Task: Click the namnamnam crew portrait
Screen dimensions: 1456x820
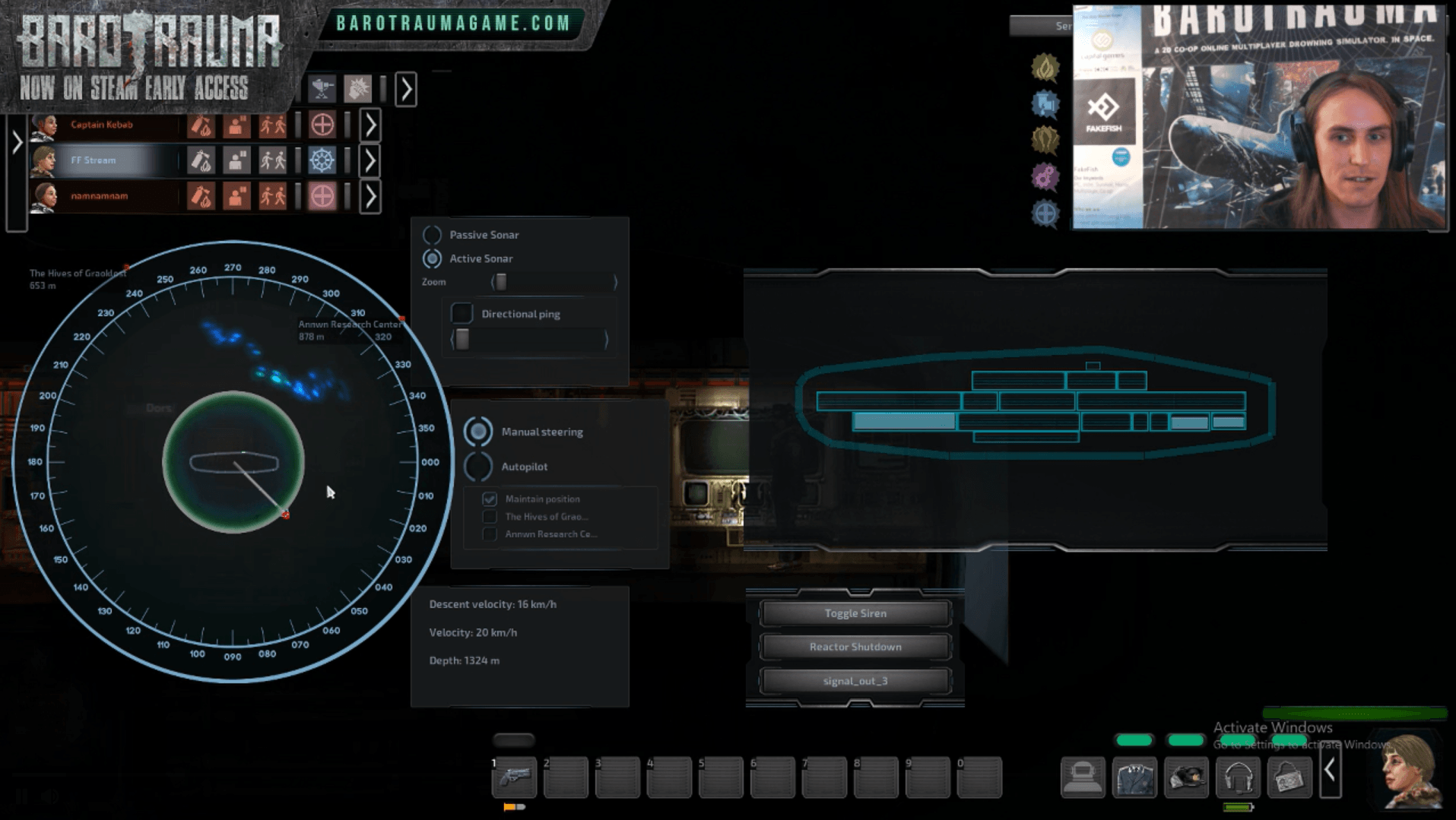Action: tap(45, 197)
